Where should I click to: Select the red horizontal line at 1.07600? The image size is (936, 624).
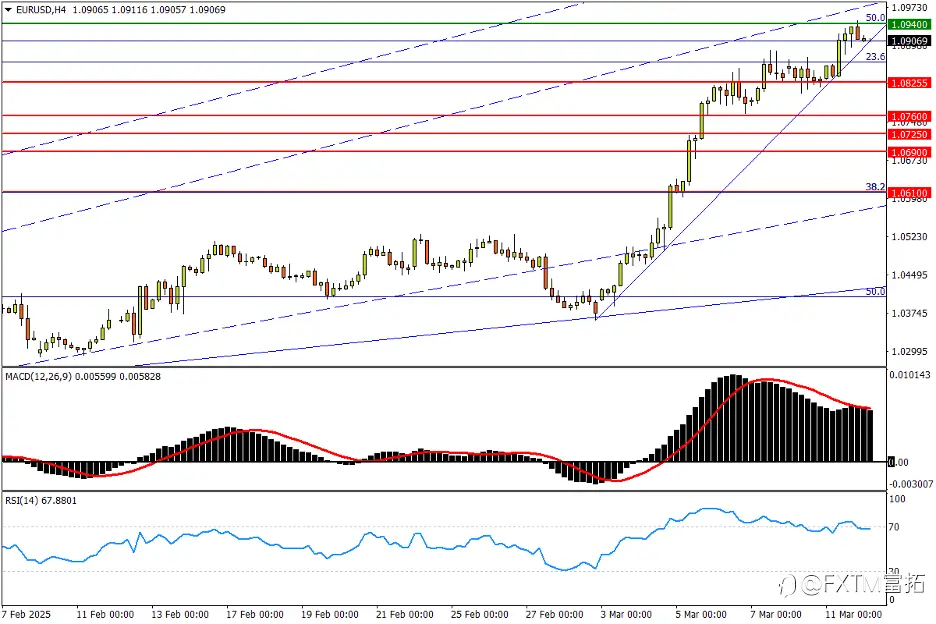point(444,115)
